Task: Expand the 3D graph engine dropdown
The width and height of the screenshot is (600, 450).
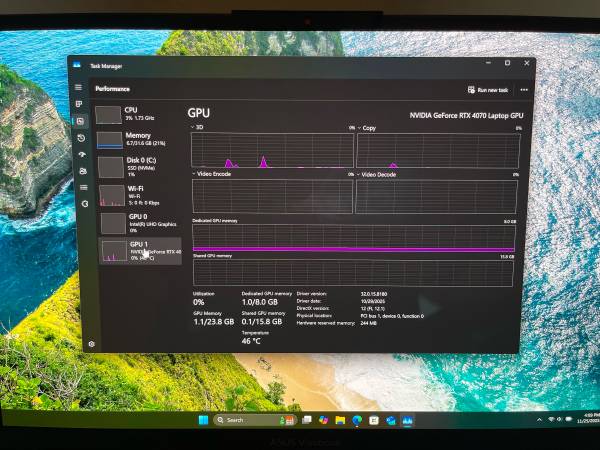Action: click(x=193, y=128)
